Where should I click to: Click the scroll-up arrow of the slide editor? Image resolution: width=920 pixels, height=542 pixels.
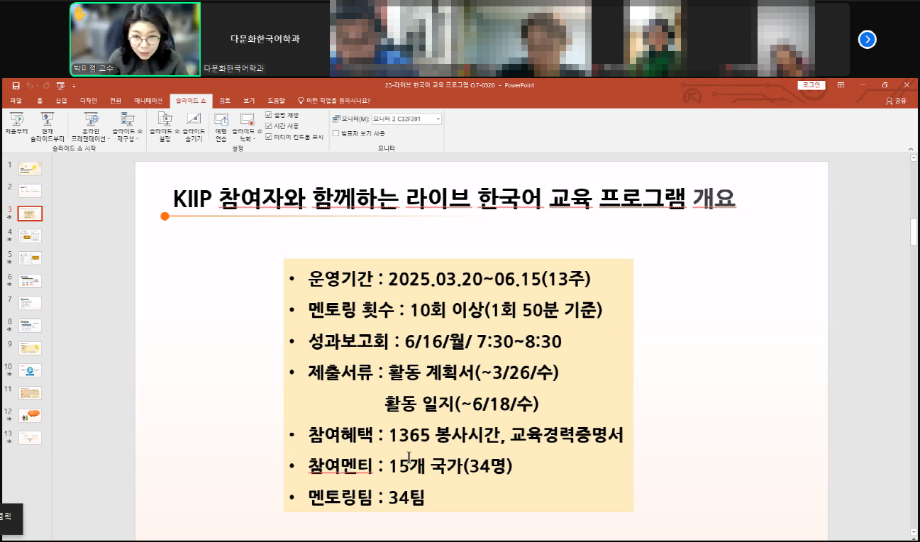[913, 158]
